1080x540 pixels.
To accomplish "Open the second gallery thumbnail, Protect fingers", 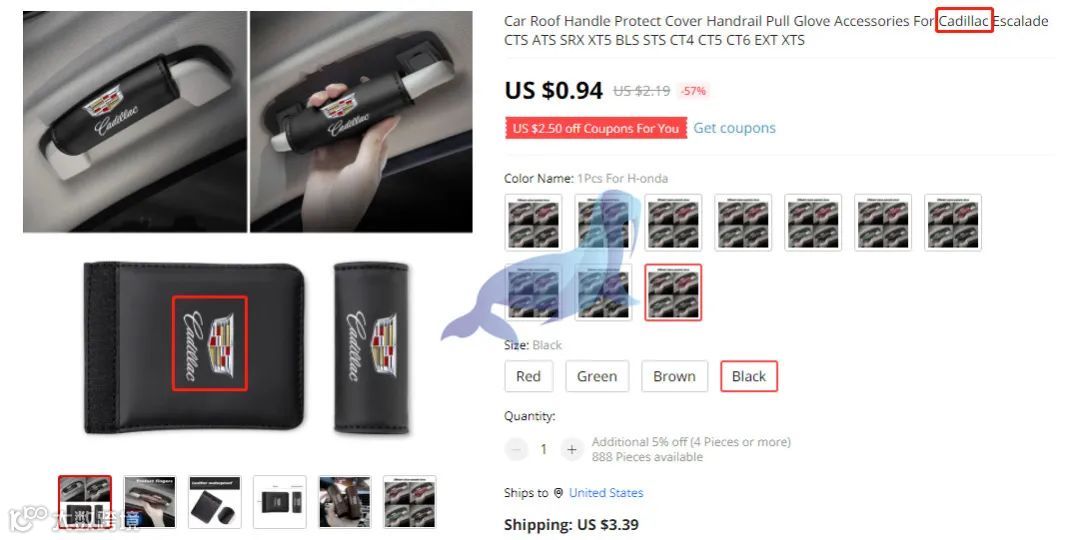I will (x=149, y=502).
